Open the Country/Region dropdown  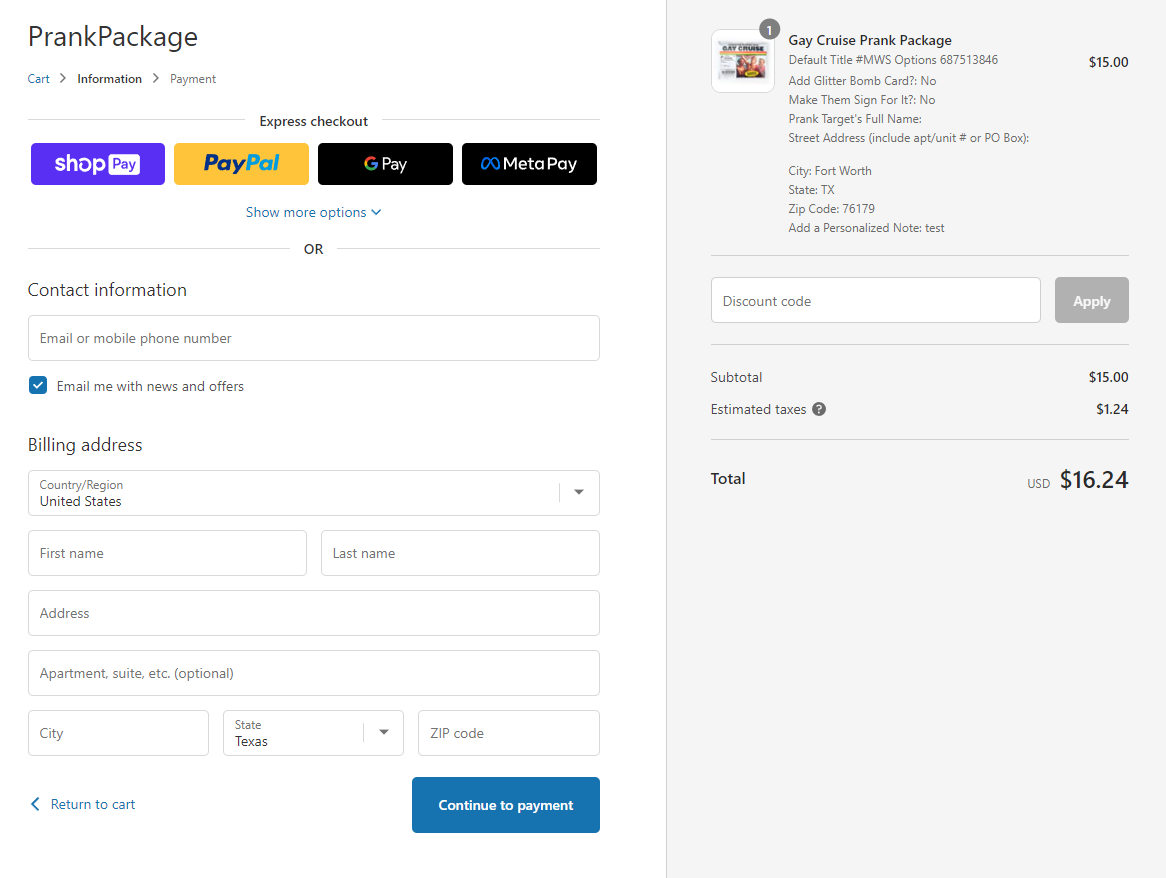(x=313, y=493)
